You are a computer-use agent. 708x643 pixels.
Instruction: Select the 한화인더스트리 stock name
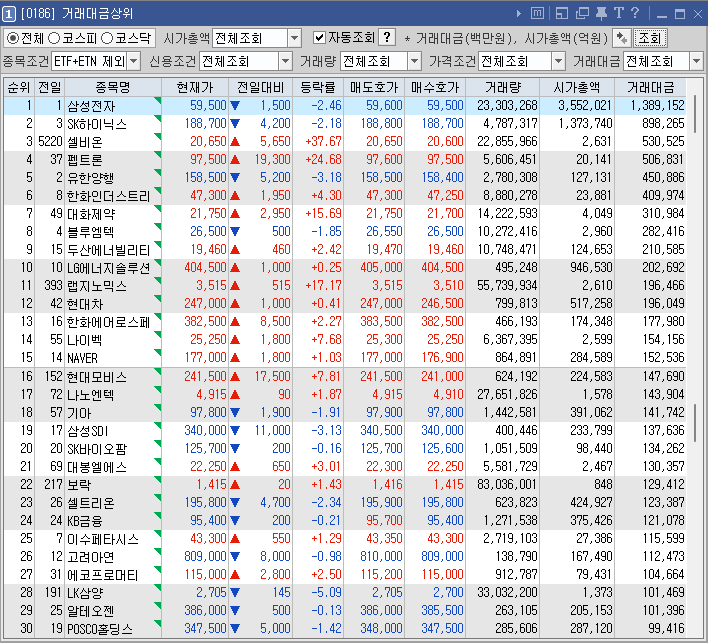(x=108, y=196)
